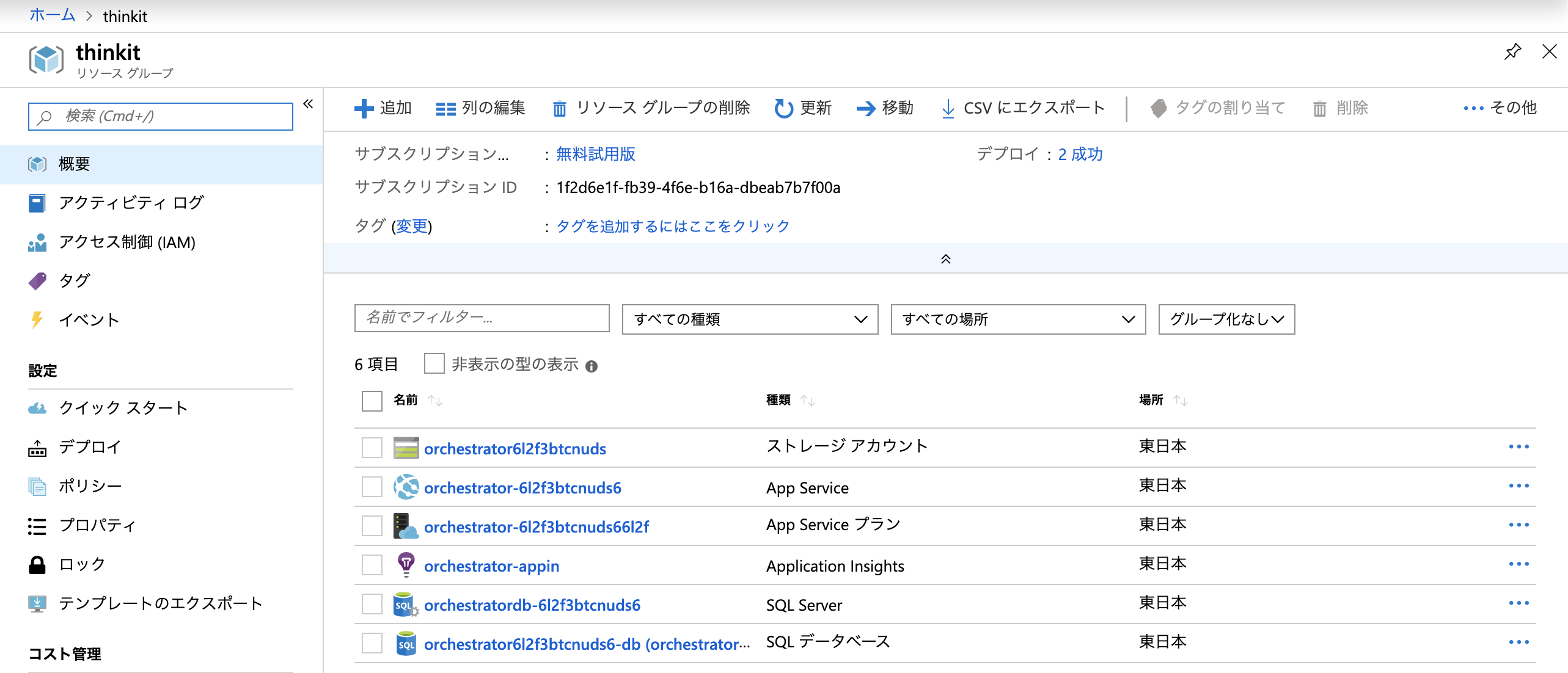
Task: Click the ロック padlock icon
Action: point(37,564)
